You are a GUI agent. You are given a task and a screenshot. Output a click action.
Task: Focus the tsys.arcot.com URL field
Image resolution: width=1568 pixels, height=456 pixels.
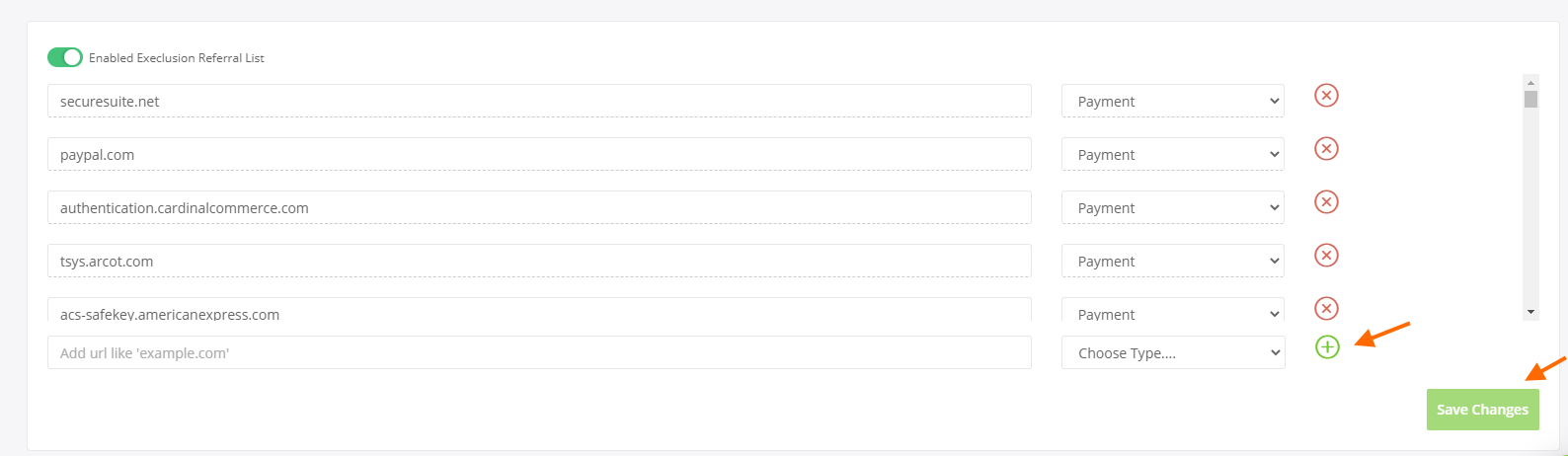coord(539,262)
